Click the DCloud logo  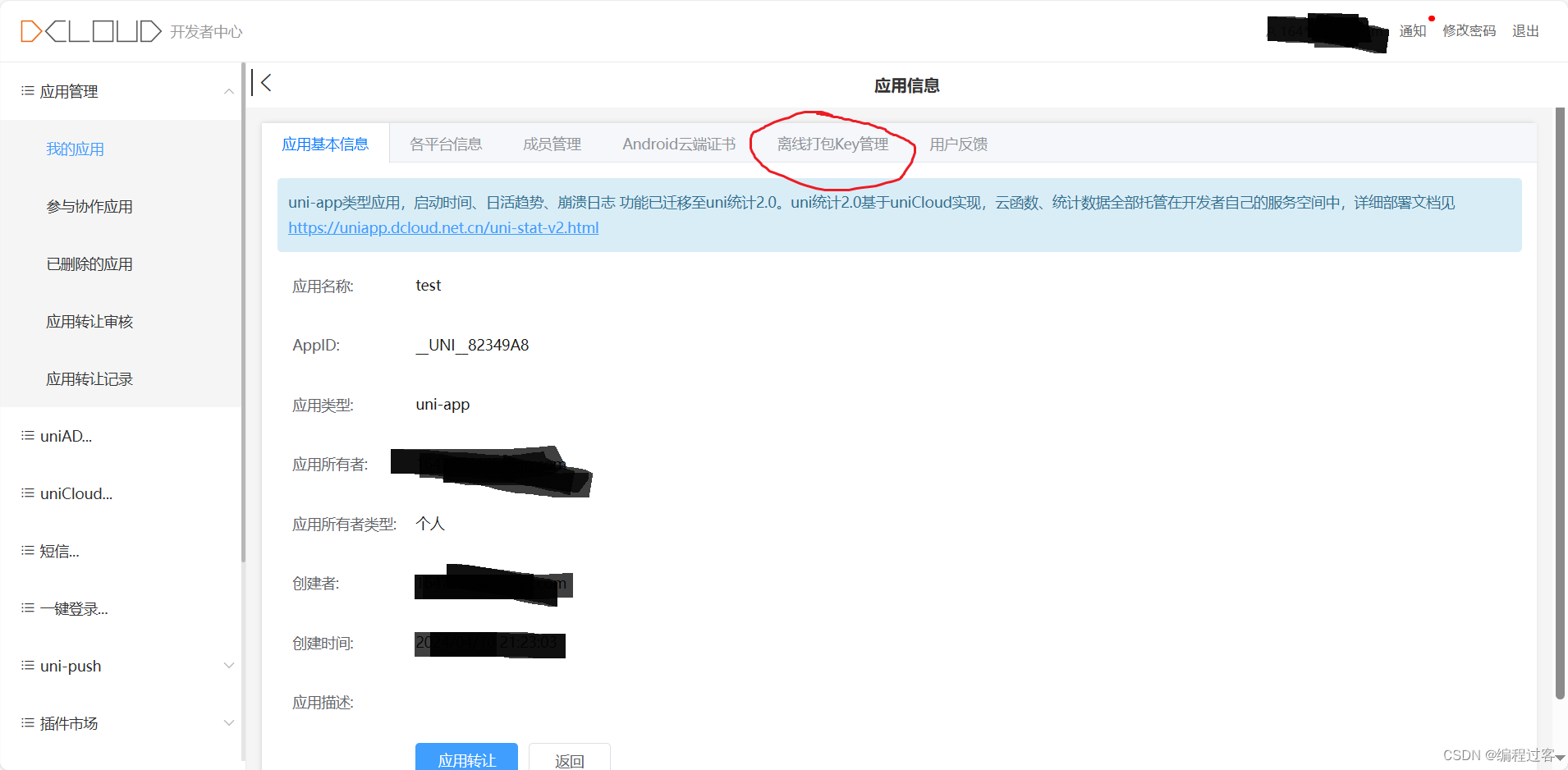tap(90, 31)
